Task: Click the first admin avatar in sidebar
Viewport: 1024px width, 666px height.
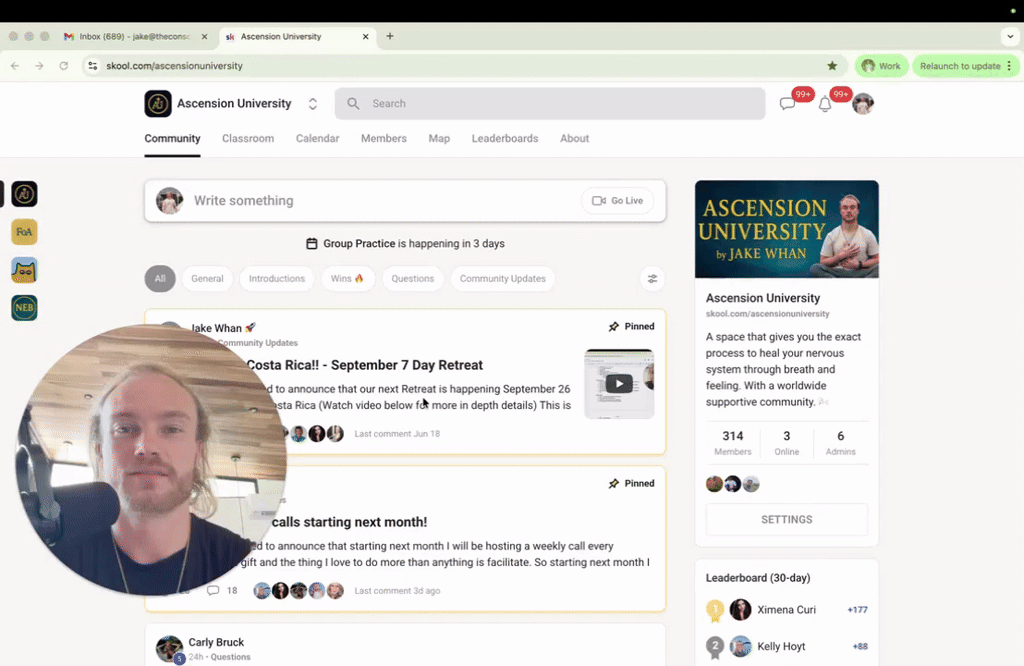Action: [714, 484]
